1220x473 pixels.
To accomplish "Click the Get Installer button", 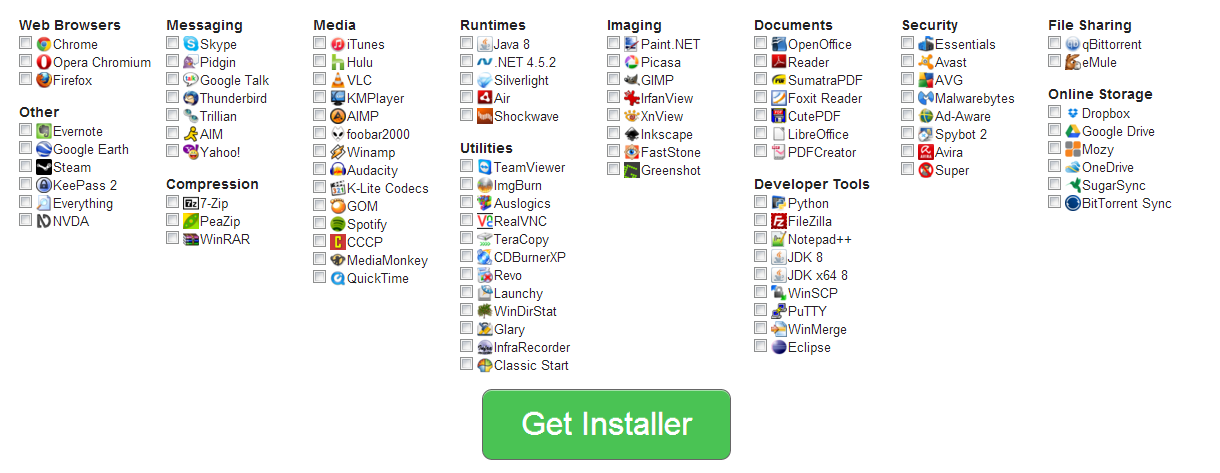I will coord(606,424).
